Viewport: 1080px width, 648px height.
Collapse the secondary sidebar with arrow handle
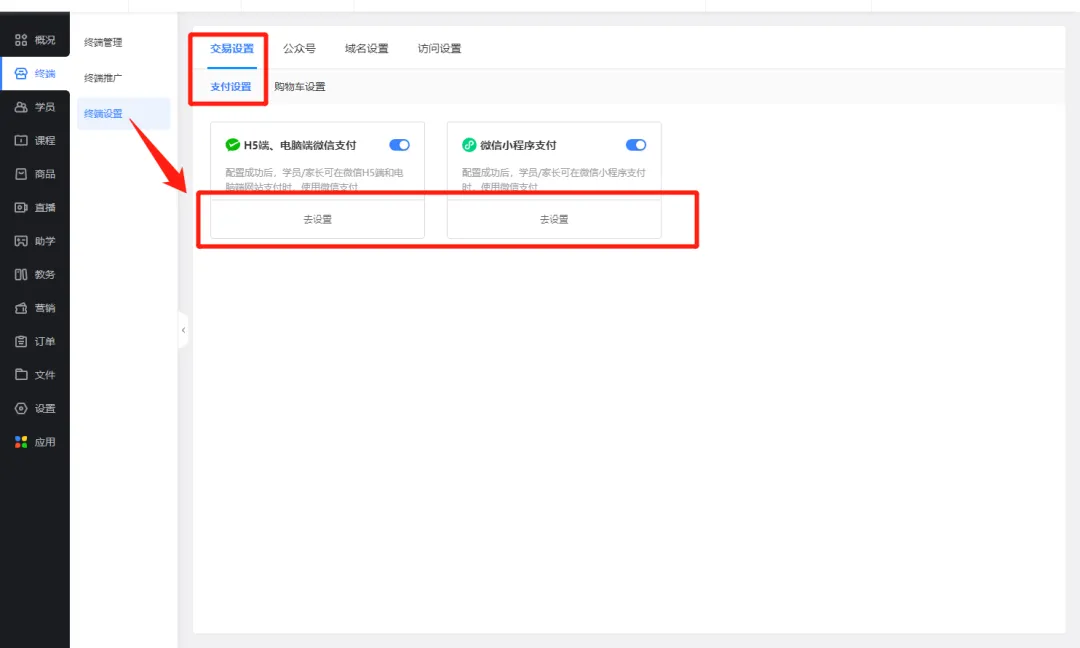click(183, 330)
